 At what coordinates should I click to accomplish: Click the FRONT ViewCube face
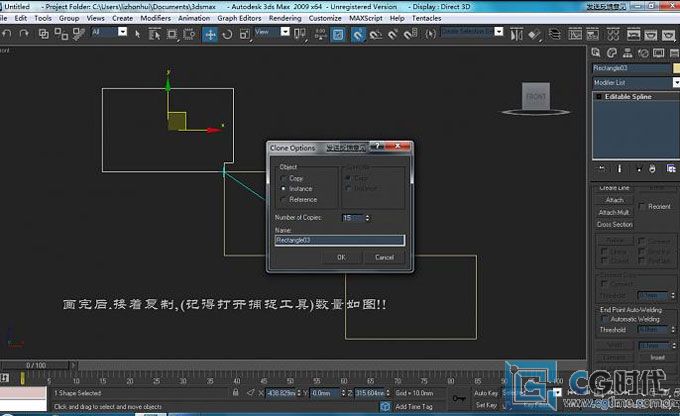[x=536, y=96]
